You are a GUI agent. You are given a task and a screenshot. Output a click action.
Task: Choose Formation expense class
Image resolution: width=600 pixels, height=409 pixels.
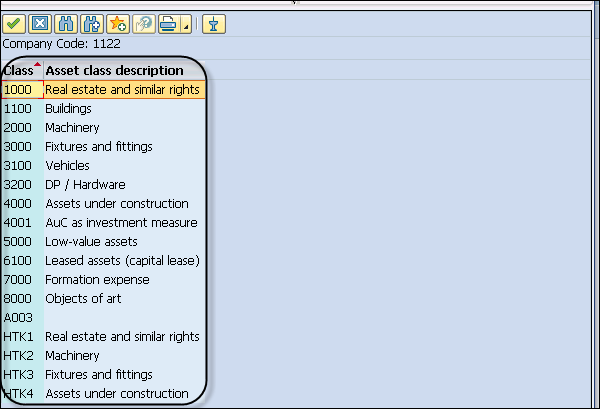click(x=97, y=280)
